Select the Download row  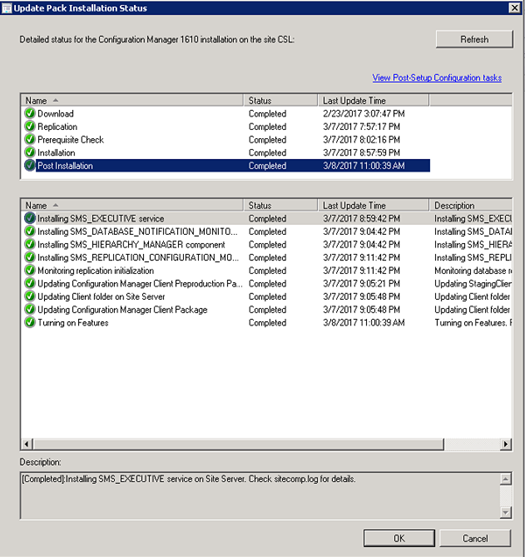pos(226,113)
